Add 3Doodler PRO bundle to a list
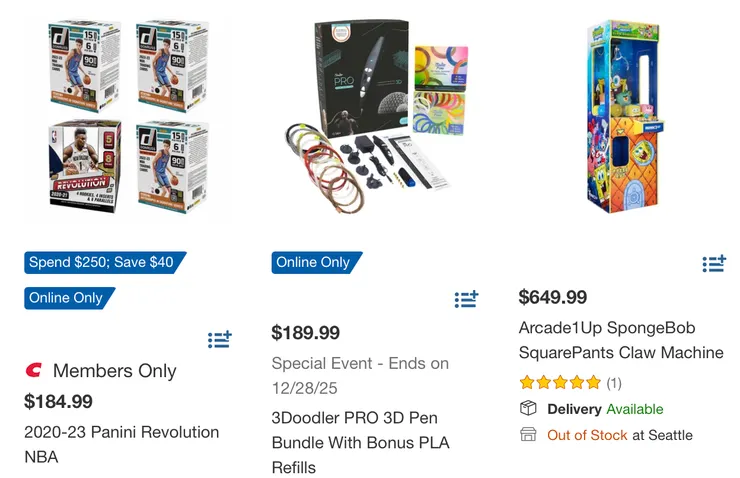This screenshot has width=740, height=478. (466, 299)
